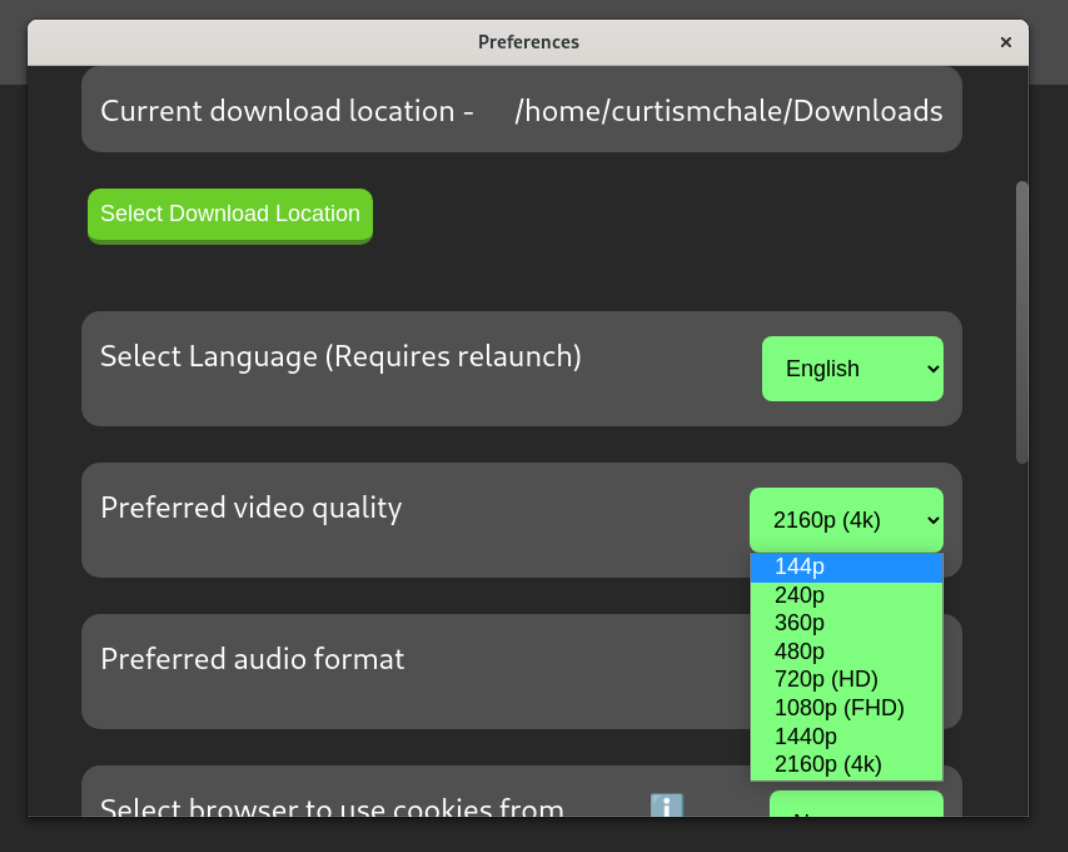Choose 720p (HD) video quality

coord(846,680)
